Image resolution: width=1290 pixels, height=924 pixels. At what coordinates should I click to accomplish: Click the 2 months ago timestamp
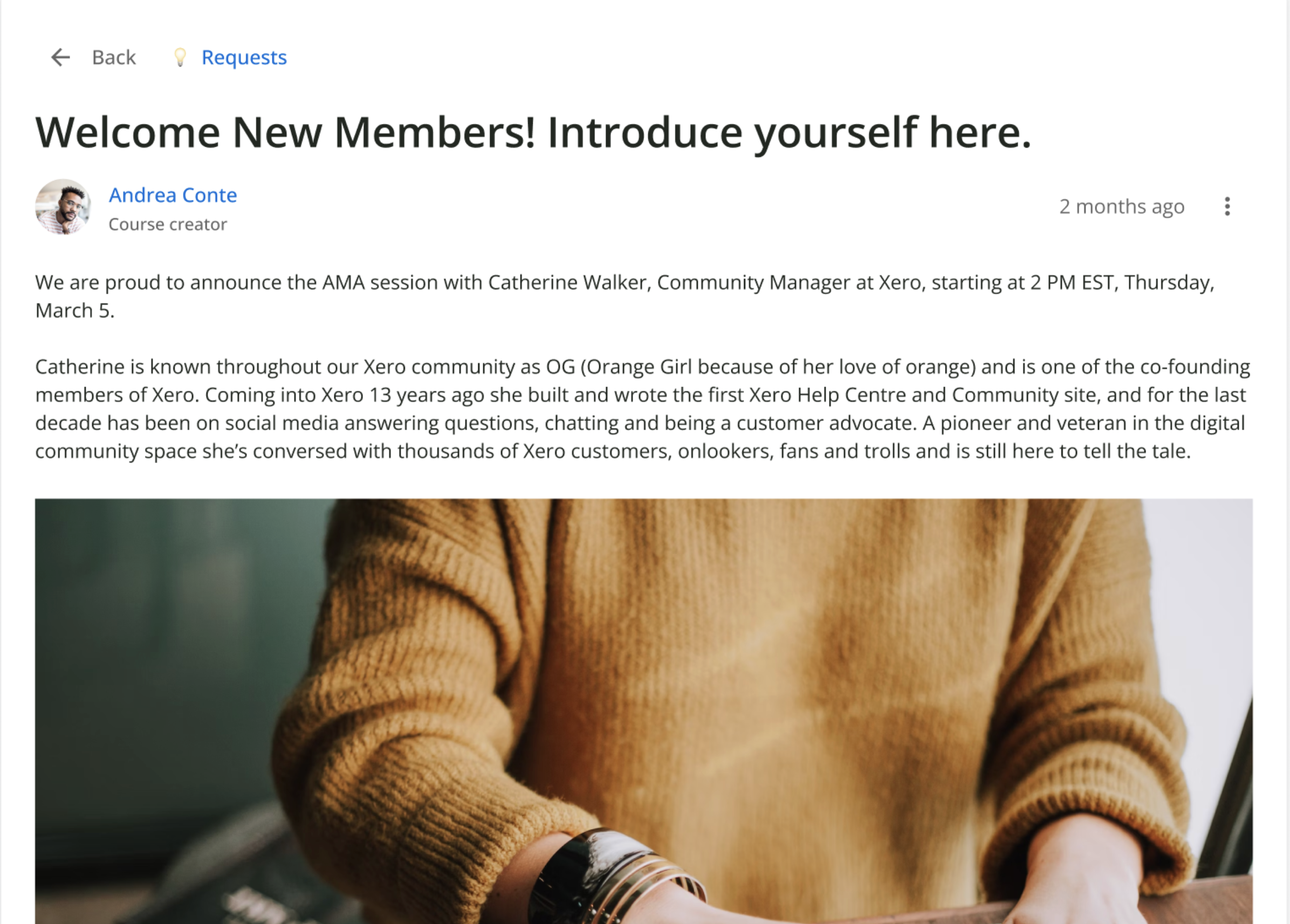pyautogui.click(x=1122, y=206)
